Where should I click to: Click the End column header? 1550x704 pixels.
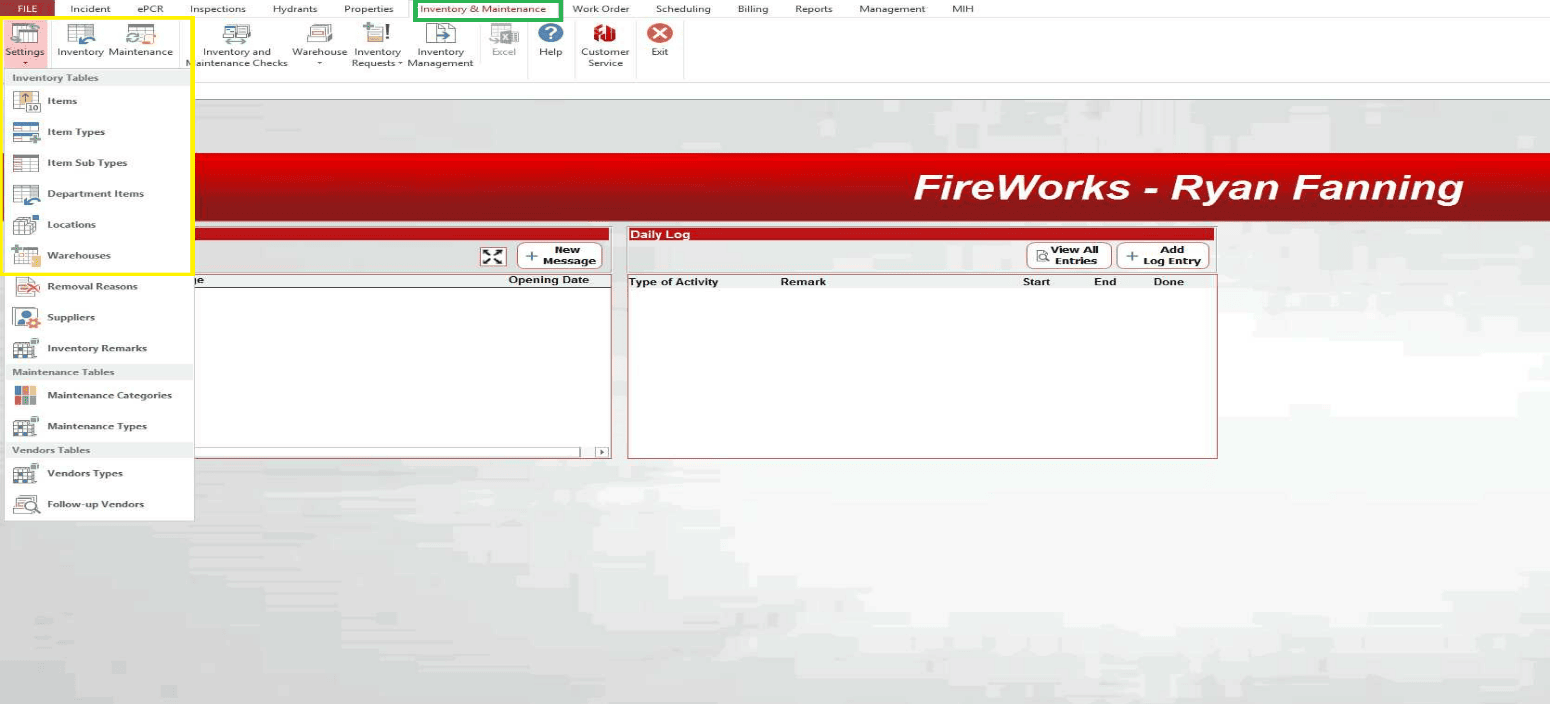point(1105,282)
